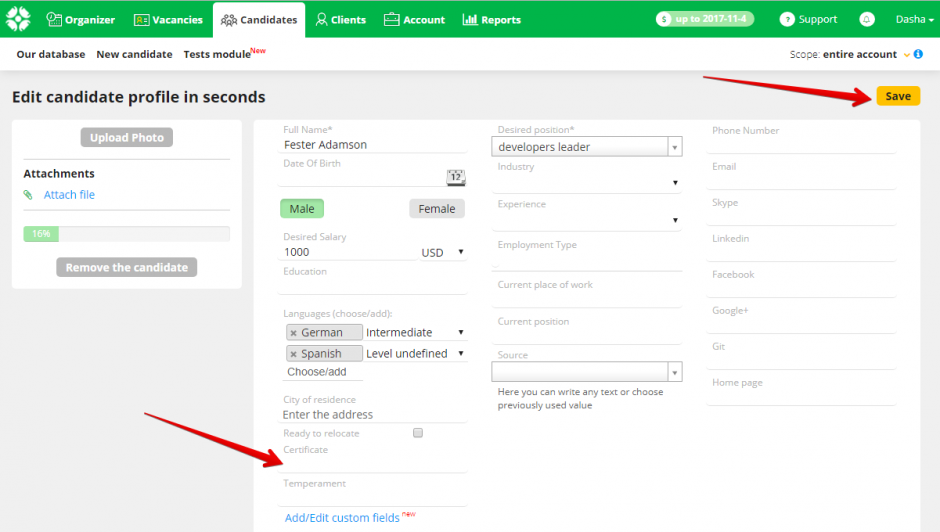The image size is (940, 532).
Task: Click the Support question mark icon
Action: tap(787, 19)
